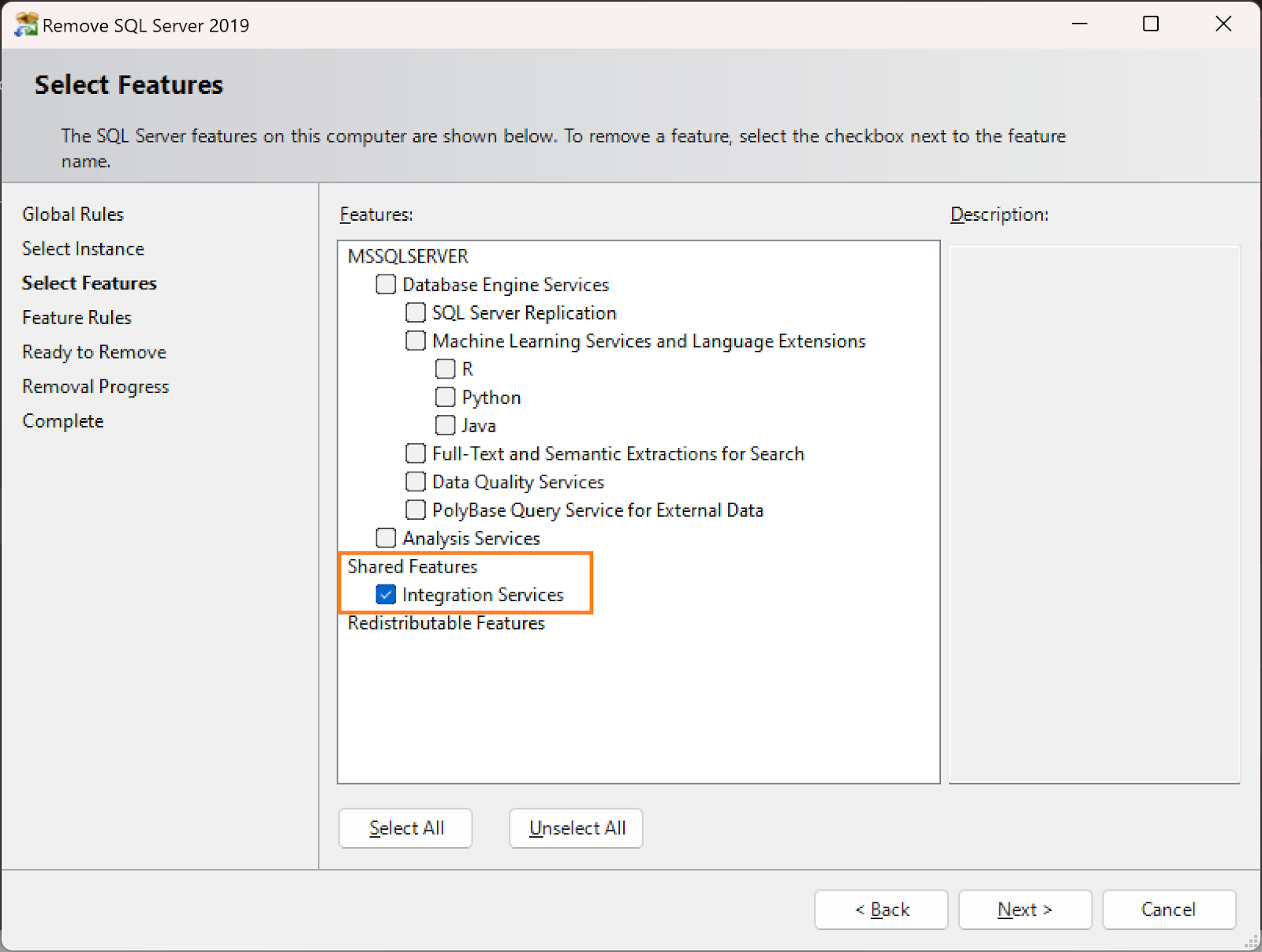Check the Data Quality Services checkbox

[x=416, y=481]
